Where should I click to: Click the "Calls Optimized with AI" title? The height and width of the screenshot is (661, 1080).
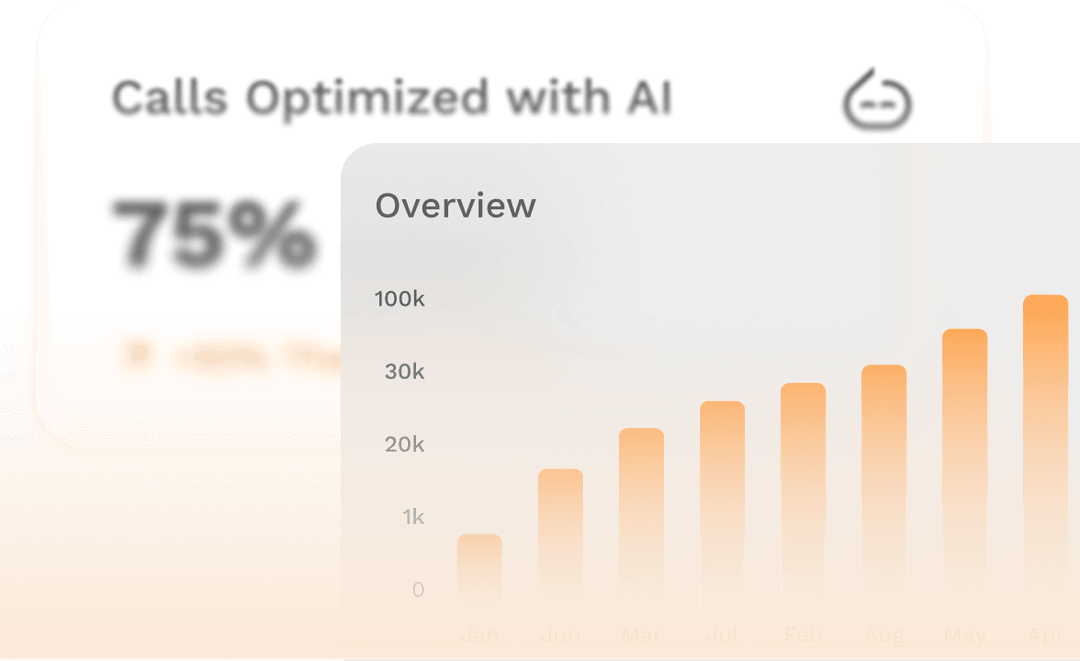point(391,98)
